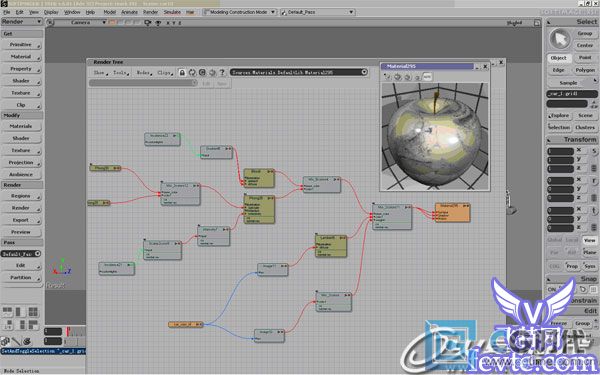The width and height of the screenshot is (600, 375).
Task: Click the scale 's' transform icon
Action: click(594, 151)
